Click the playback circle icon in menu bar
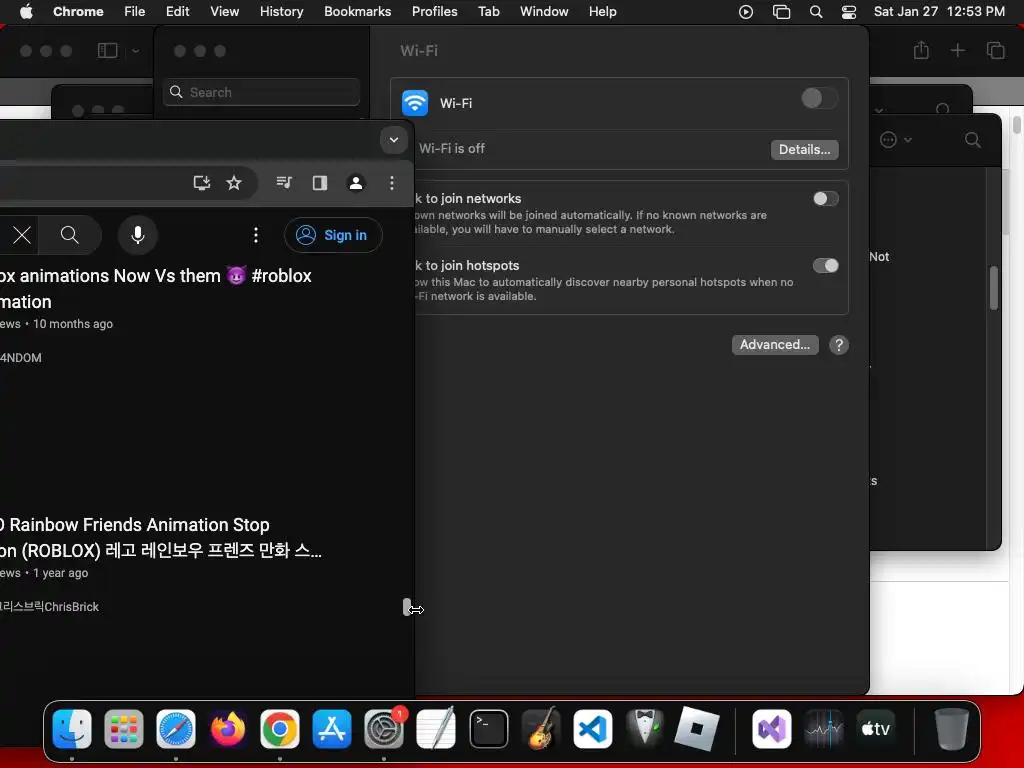Viewport: 1024px width, 768px height. (746, 12)
